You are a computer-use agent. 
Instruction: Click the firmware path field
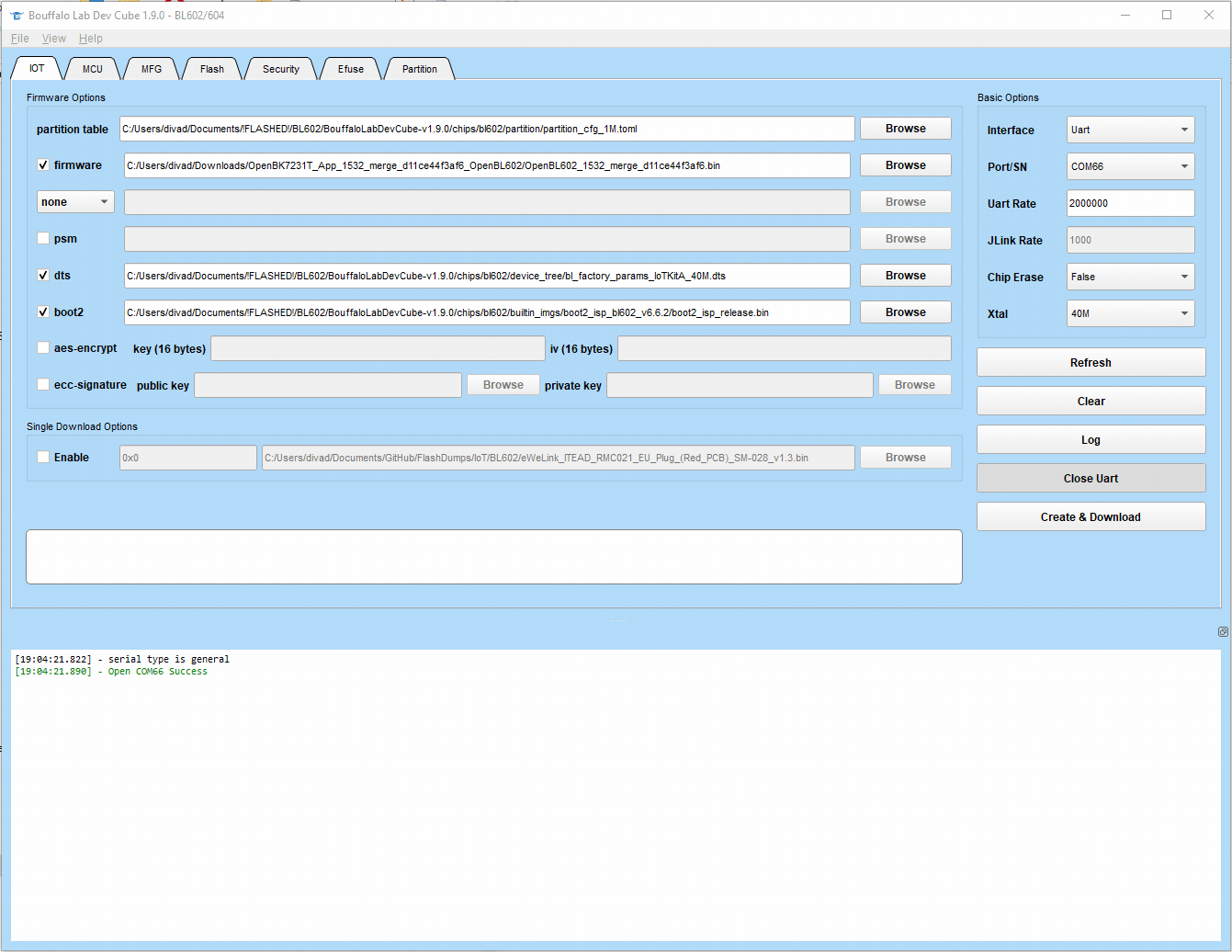click(487, 165)
